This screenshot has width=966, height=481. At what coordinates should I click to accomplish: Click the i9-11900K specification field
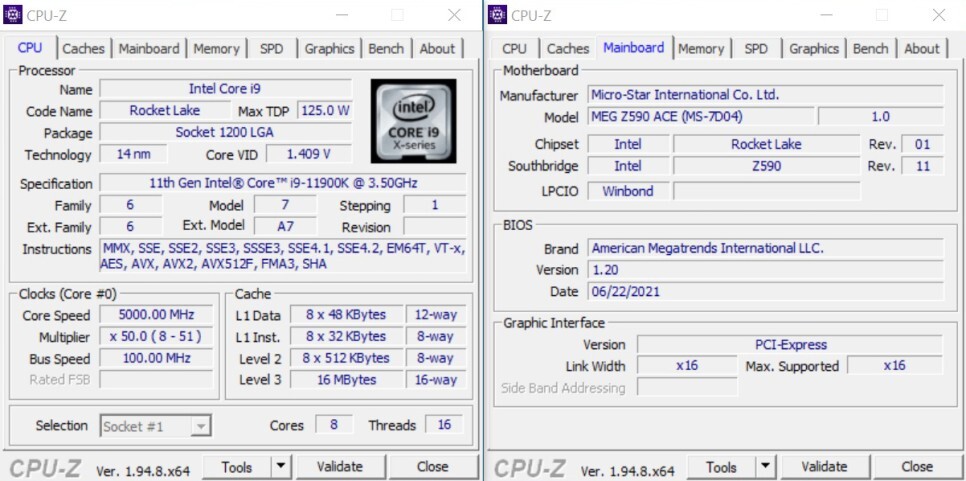click(283, 184)
